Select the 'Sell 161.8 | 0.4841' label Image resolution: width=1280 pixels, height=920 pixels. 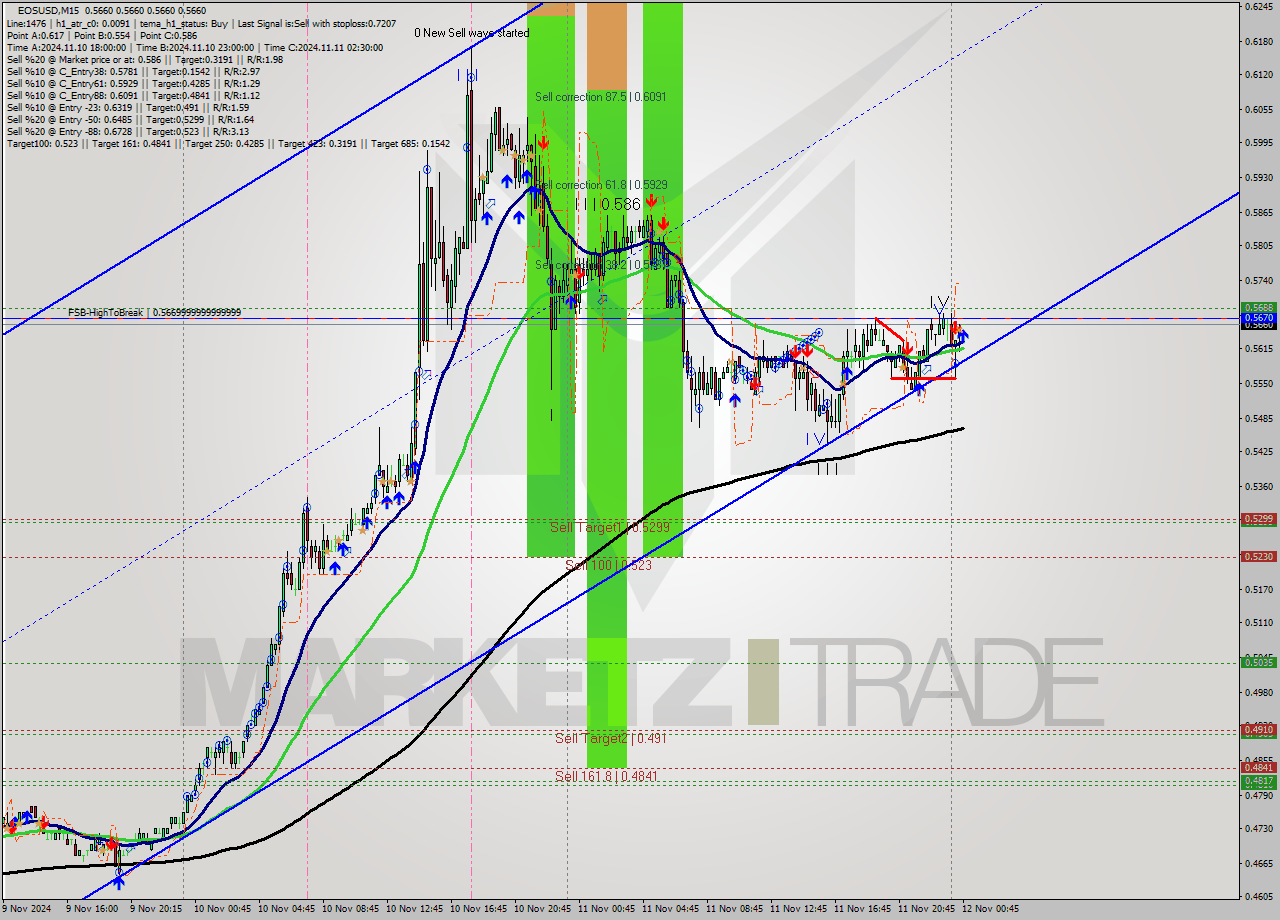click(607, 776)
